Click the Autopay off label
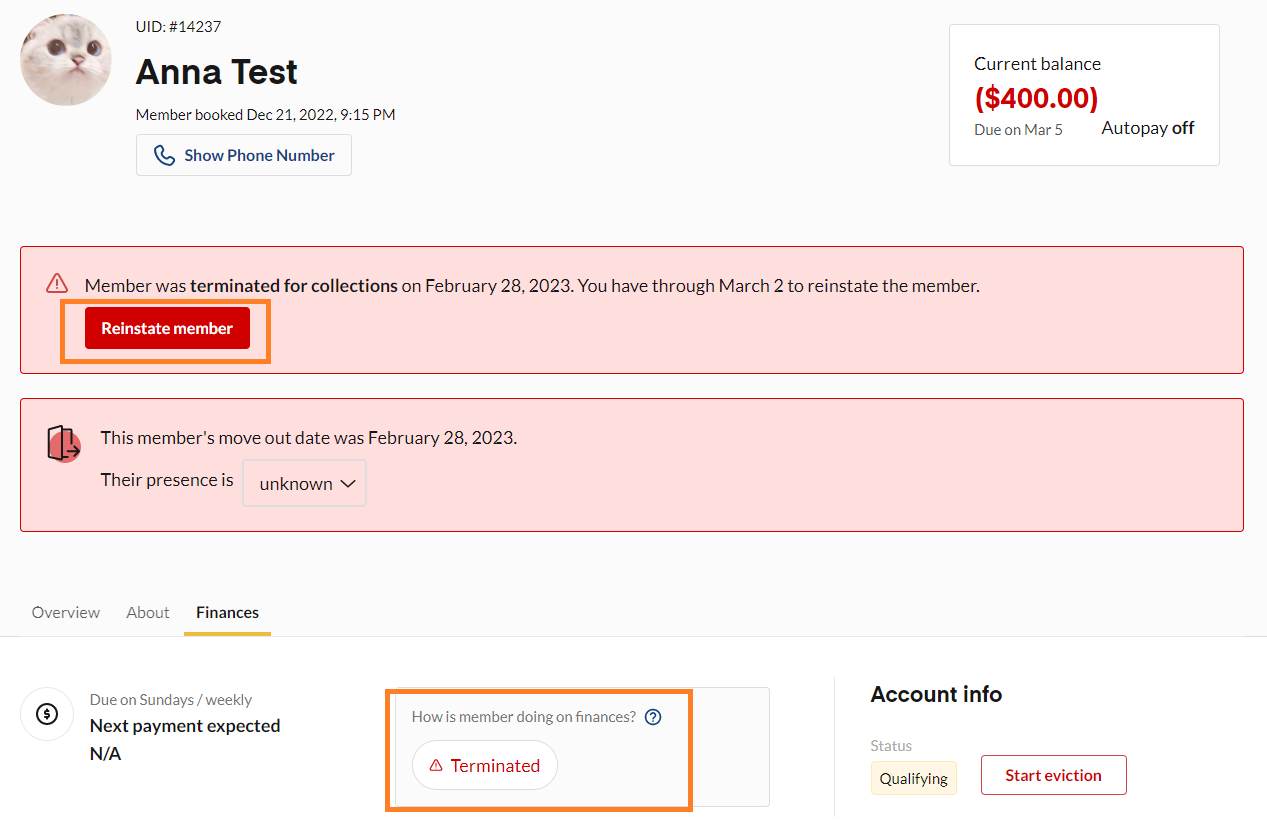This screenshot has height=833, width=1267. pyautogui.click(x=1147, y=128)
